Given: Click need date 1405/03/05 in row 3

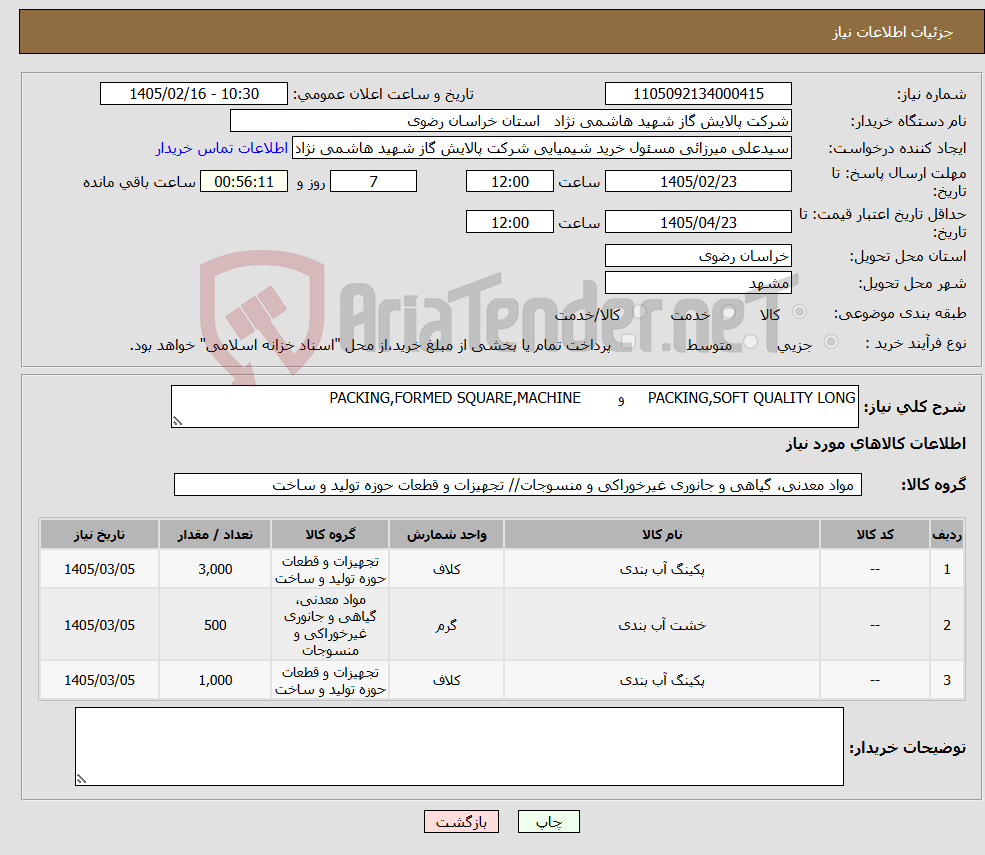Looking at the screenshot, I should (x=99, y=680).
